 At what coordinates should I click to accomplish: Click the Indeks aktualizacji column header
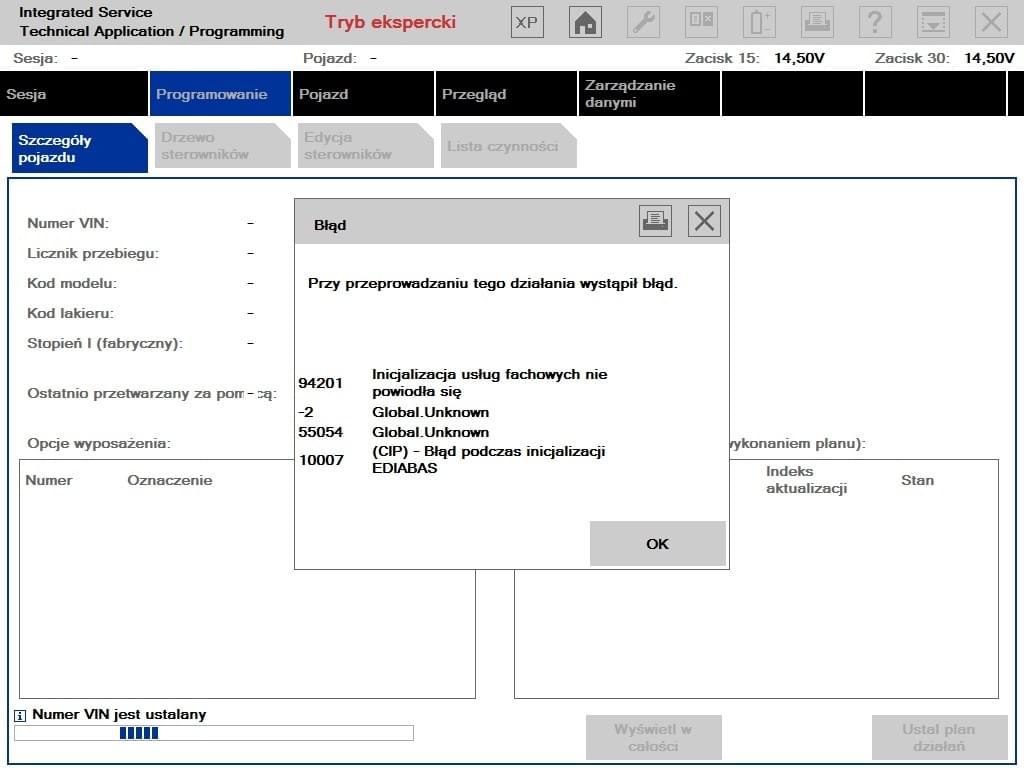pos(807,480)
